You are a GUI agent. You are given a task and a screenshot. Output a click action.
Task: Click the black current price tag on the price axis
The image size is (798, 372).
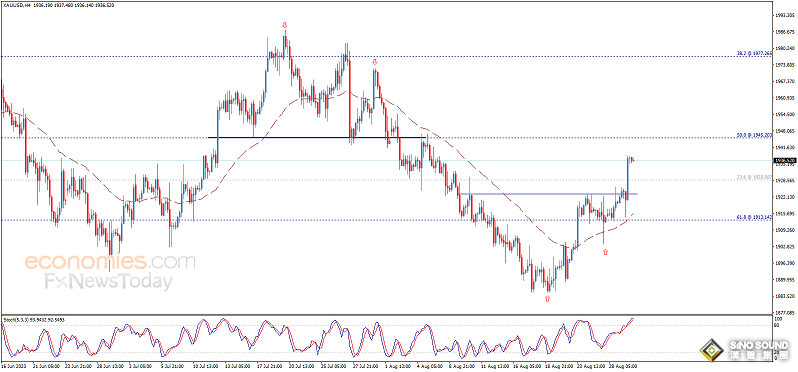tap(784, 161)
